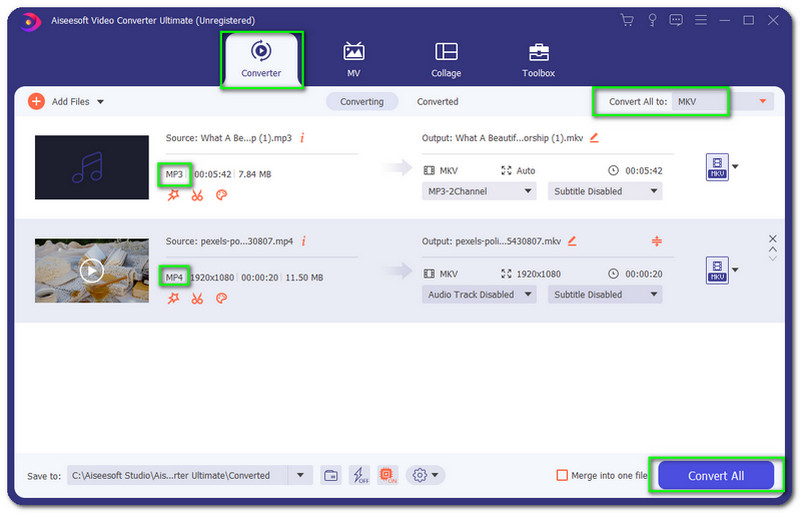Open Edit effects wand for the MP4 file

[x=173, y=298]
